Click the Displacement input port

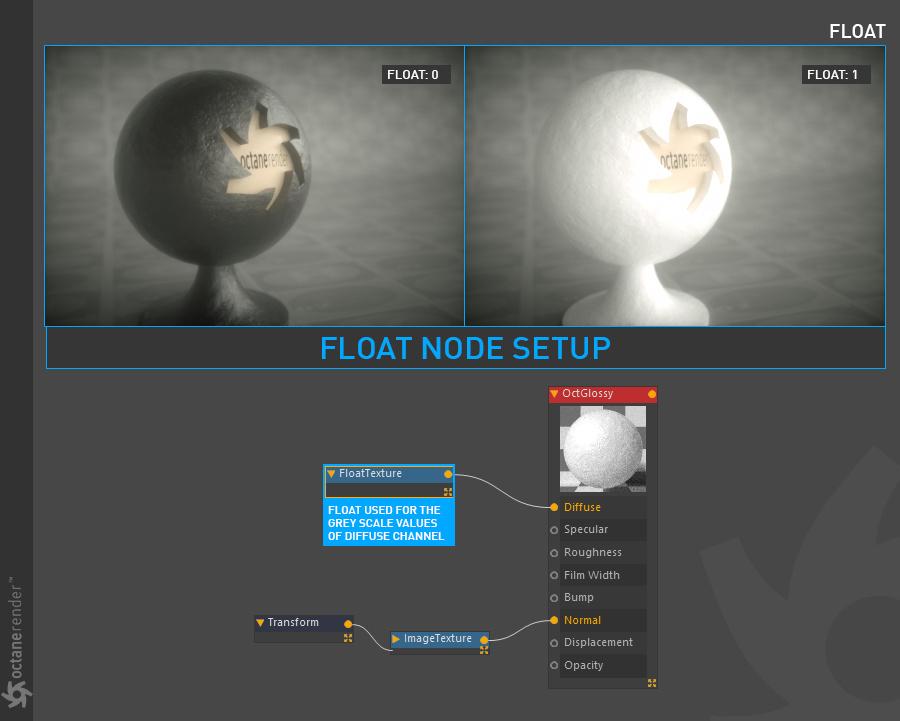click(x=554, y=643)
